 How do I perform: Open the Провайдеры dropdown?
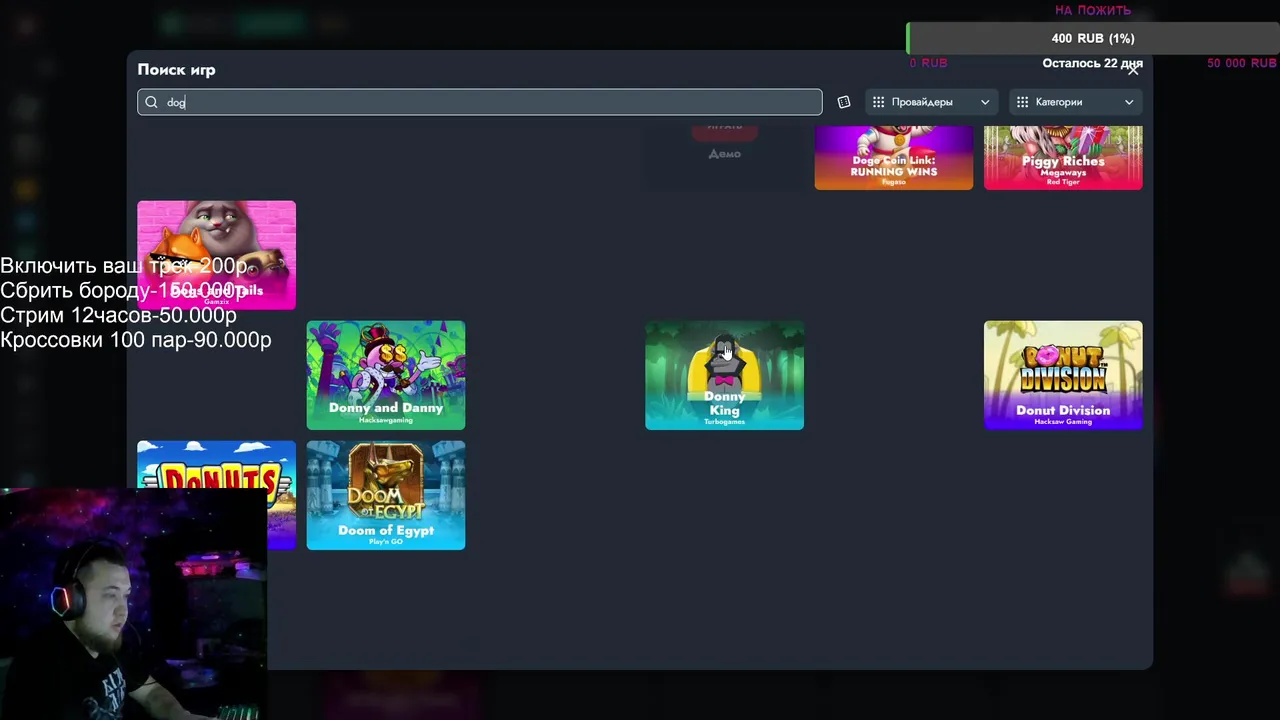[931, 102]
